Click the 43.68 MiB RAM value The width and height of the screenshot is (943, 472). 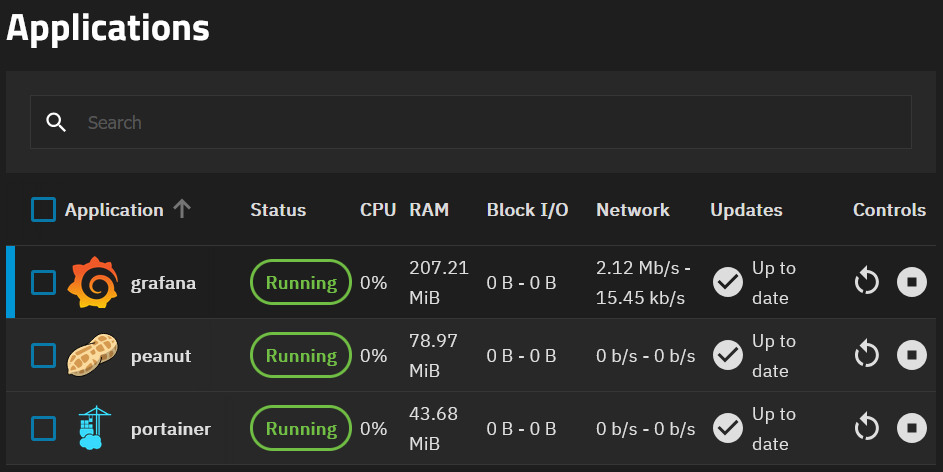[433, 428]
